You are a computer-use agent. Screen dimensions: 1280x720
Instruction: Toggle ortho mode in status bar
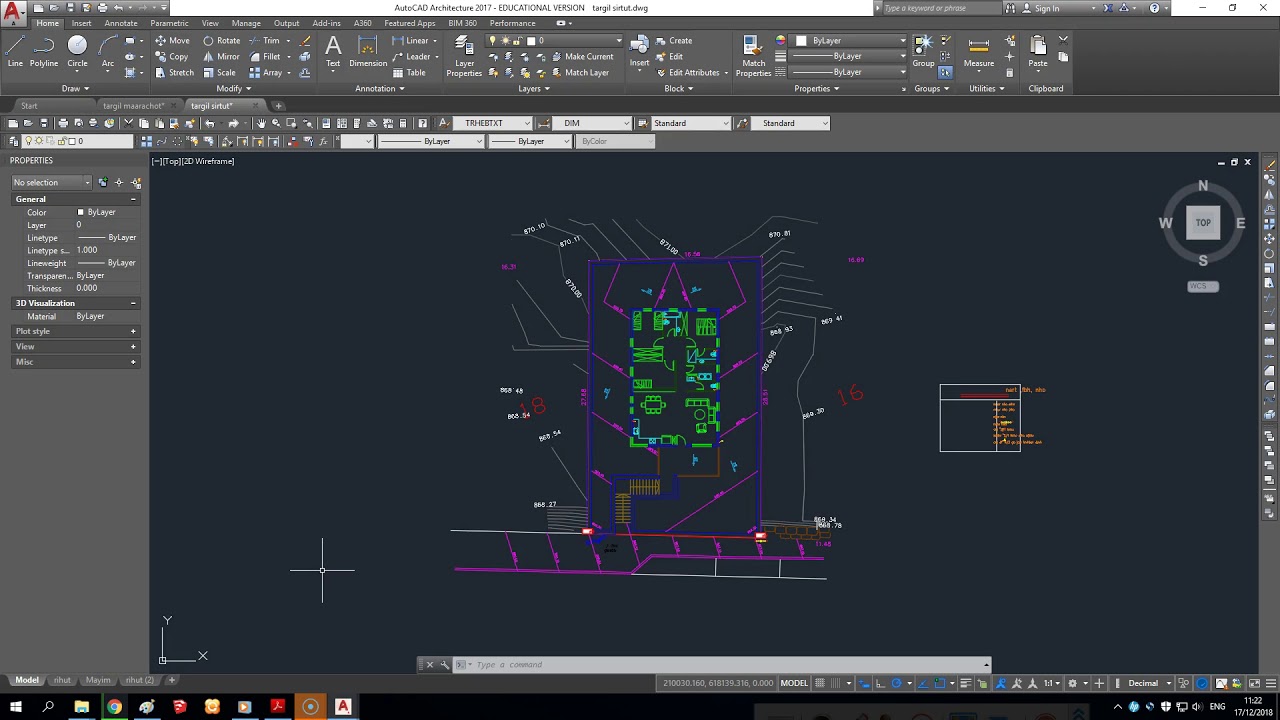pyautogui.click(x=880, y=683)
